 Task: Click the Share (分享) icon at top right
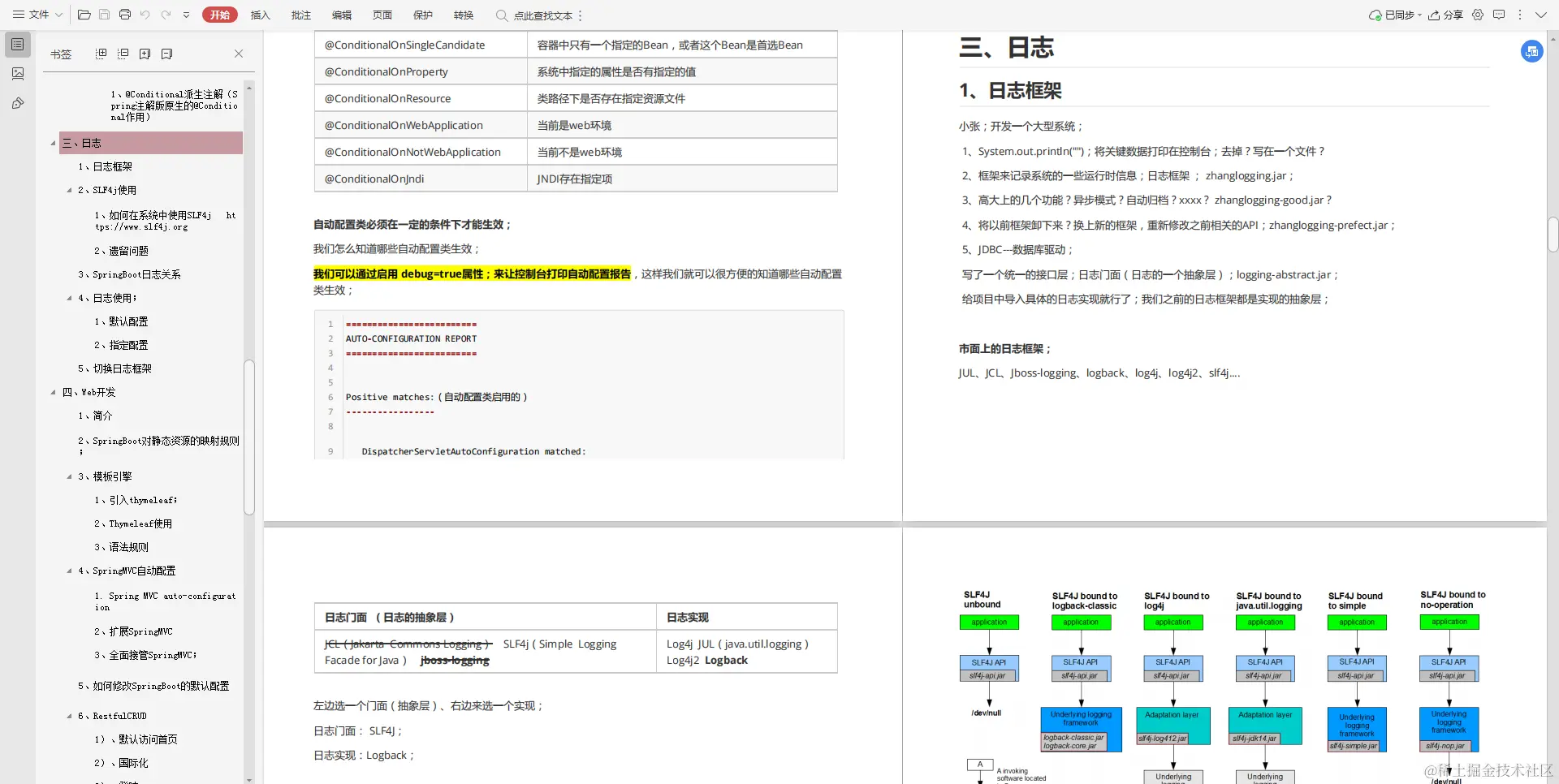(1446, 15)
